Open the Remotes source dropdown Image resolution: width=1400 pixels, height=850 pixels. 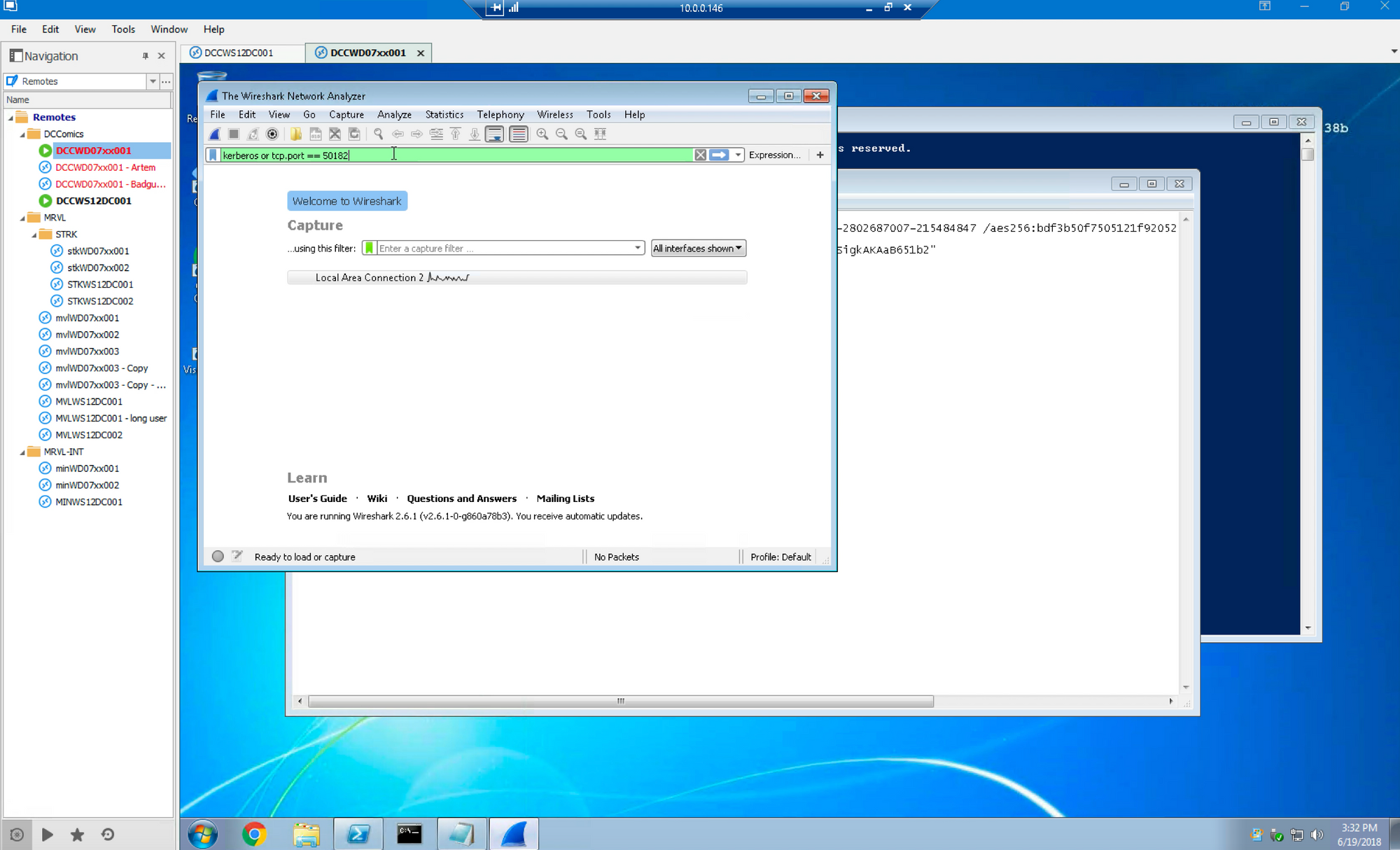point(153,81)
